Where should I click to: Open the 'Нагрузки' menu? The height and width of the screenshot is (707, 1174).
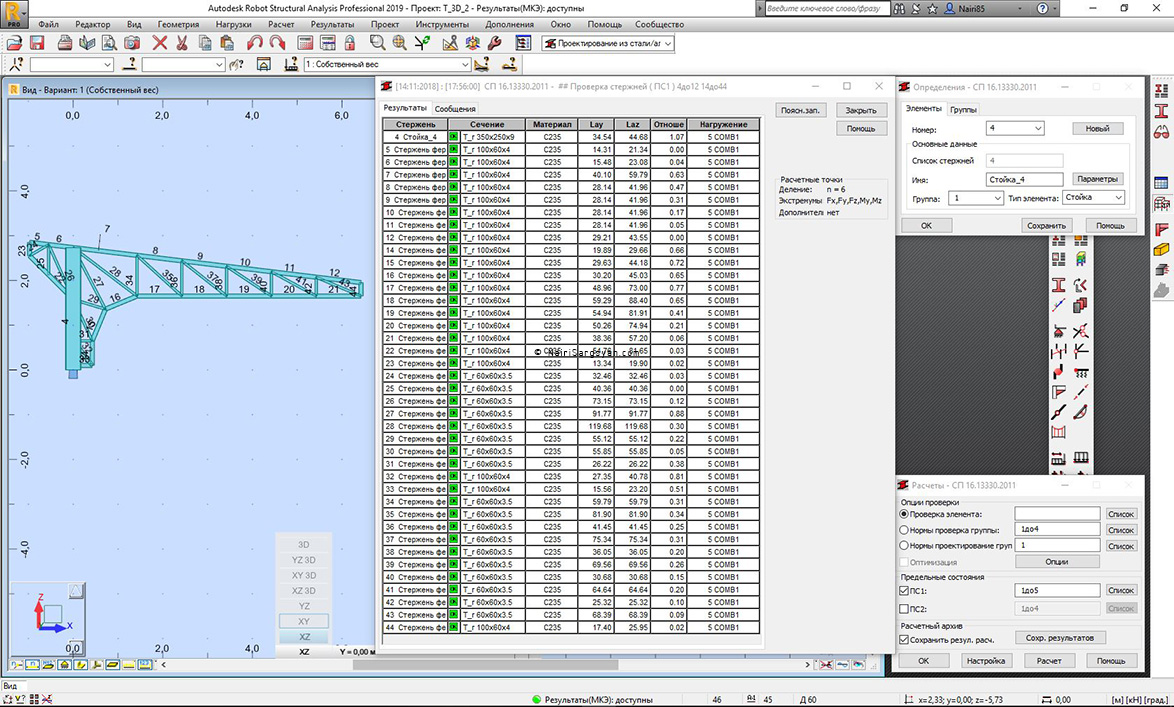click(x=233, y=25)
